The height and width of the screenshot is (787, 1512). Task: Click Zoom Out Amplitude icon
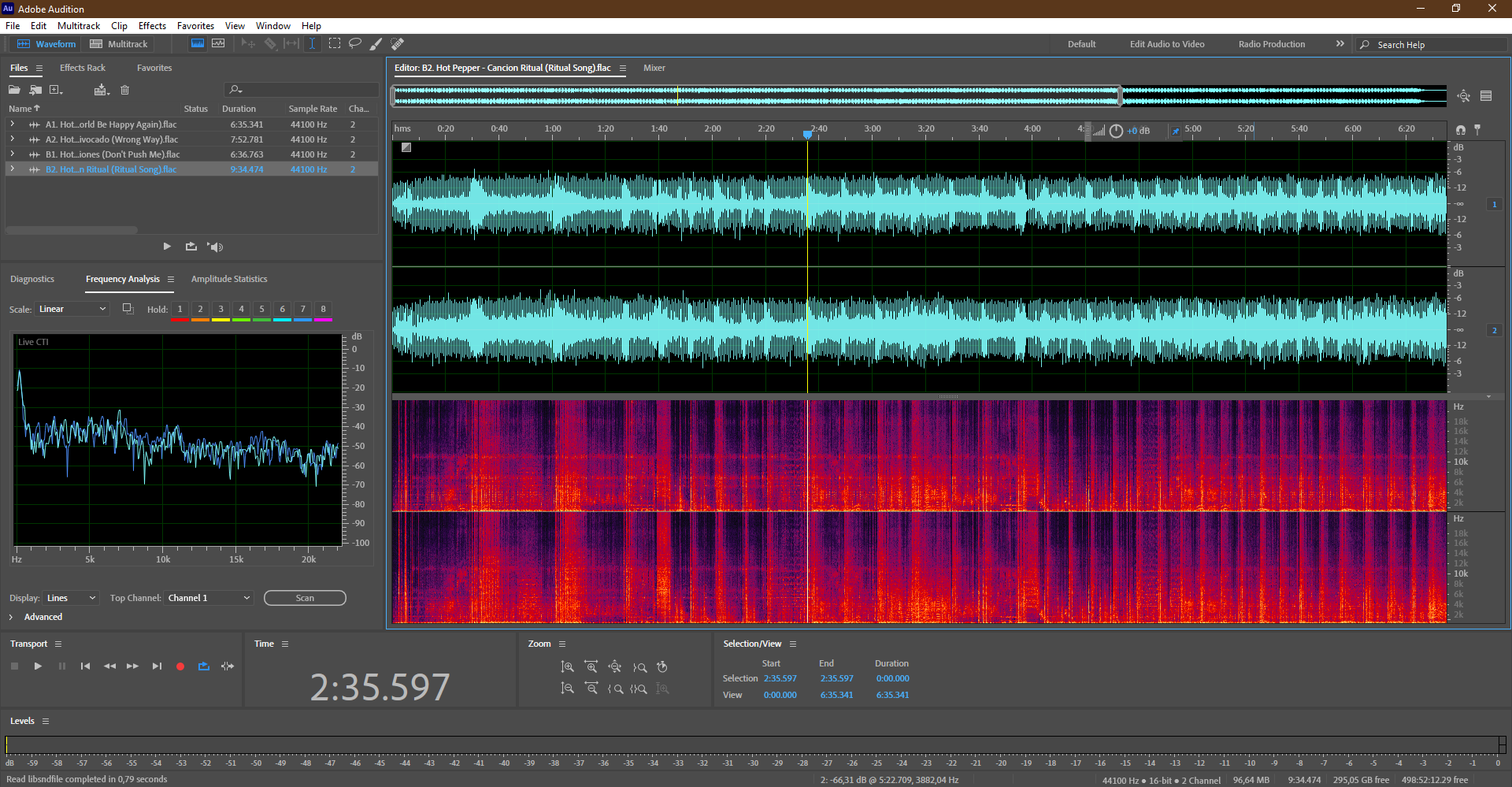(x=567, y=689)
